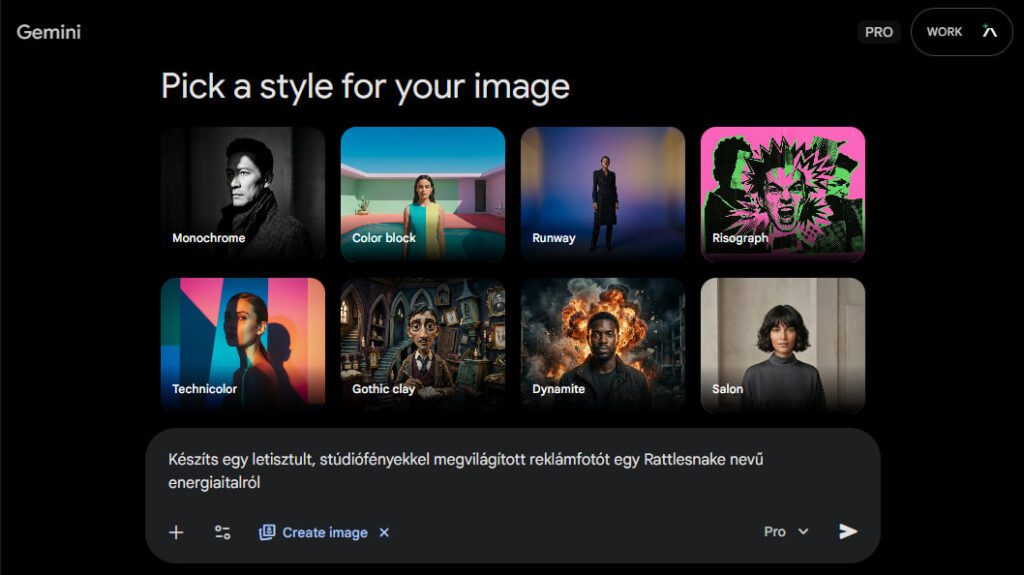The image size is (1024, 575).
Task: Select the Dynamite style thumbnail
Action: click(602, 344)
